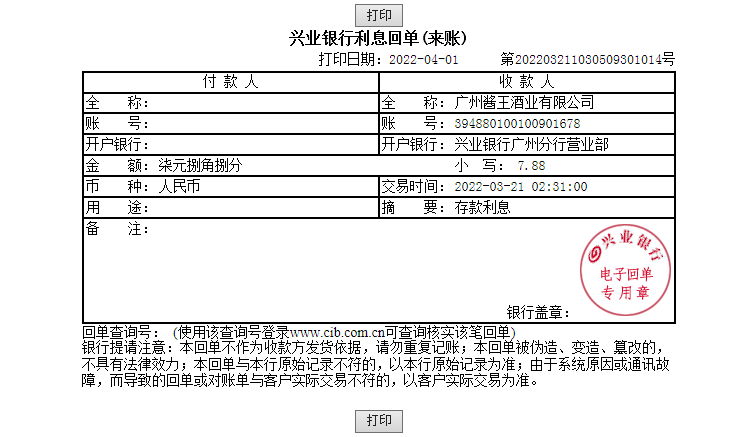Image resolution: width=755 pixels, height=437 pixels.
Task: Click currency value 人民币
Action: (179, 186)
